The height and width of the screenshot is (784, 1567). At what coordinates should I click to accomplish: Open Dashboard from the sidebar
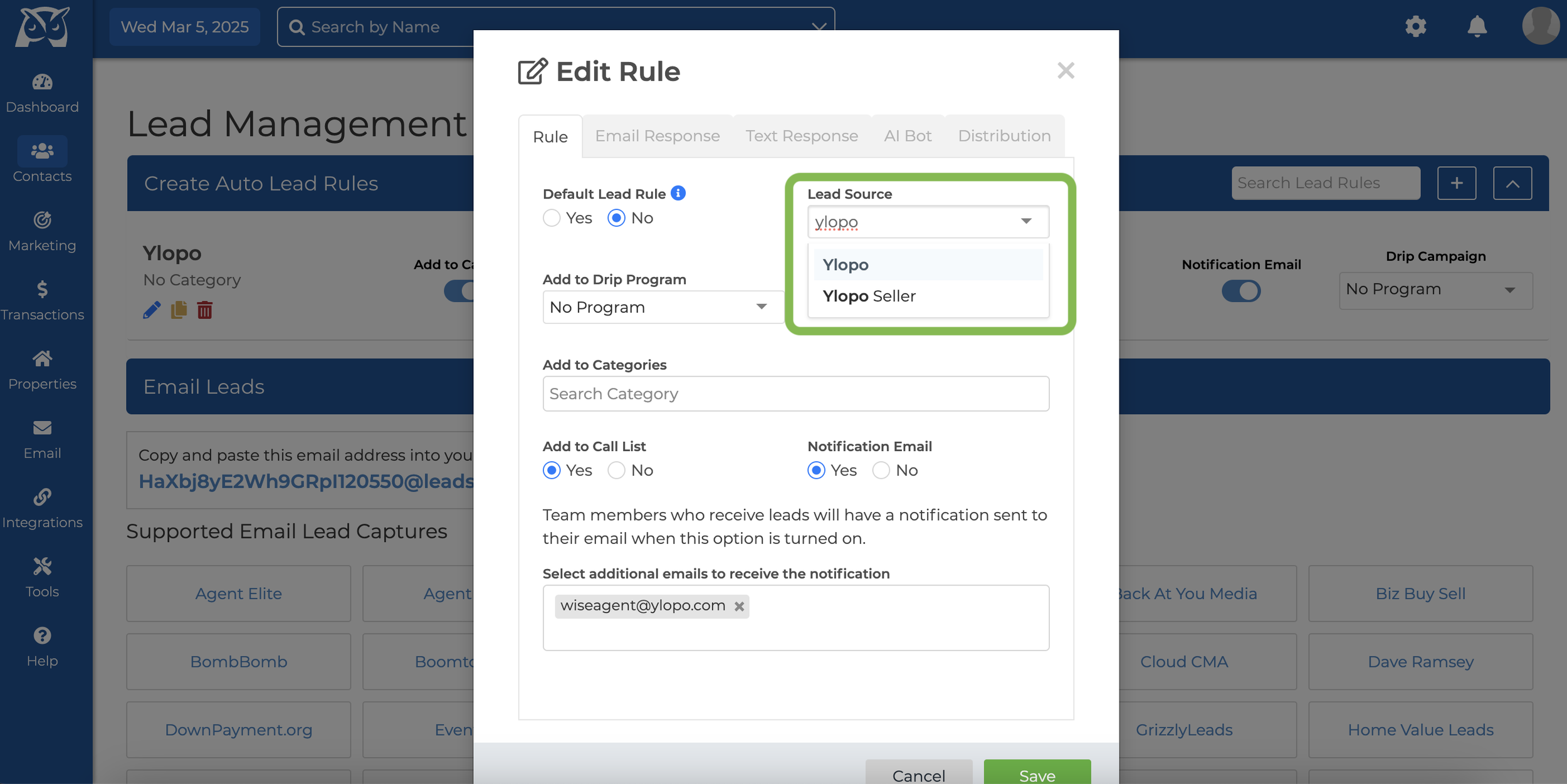click(x=42, y=93)
